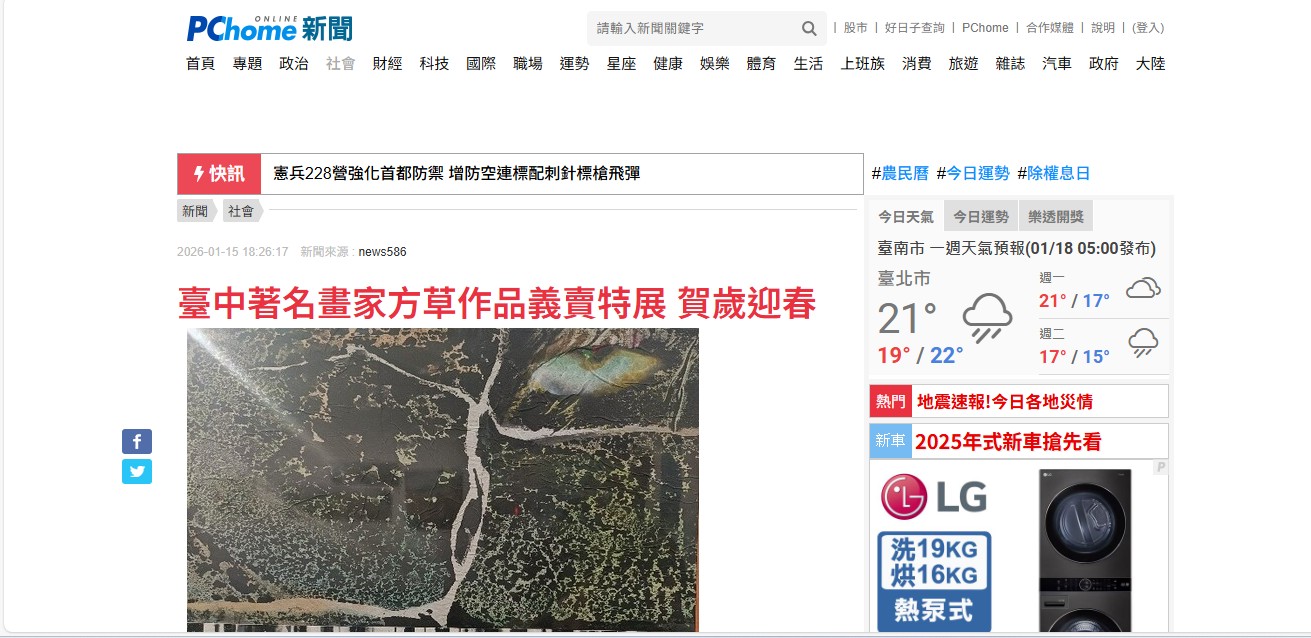
Task: Click the 快訊 lightning badge
Action: (x=219, y=174)
